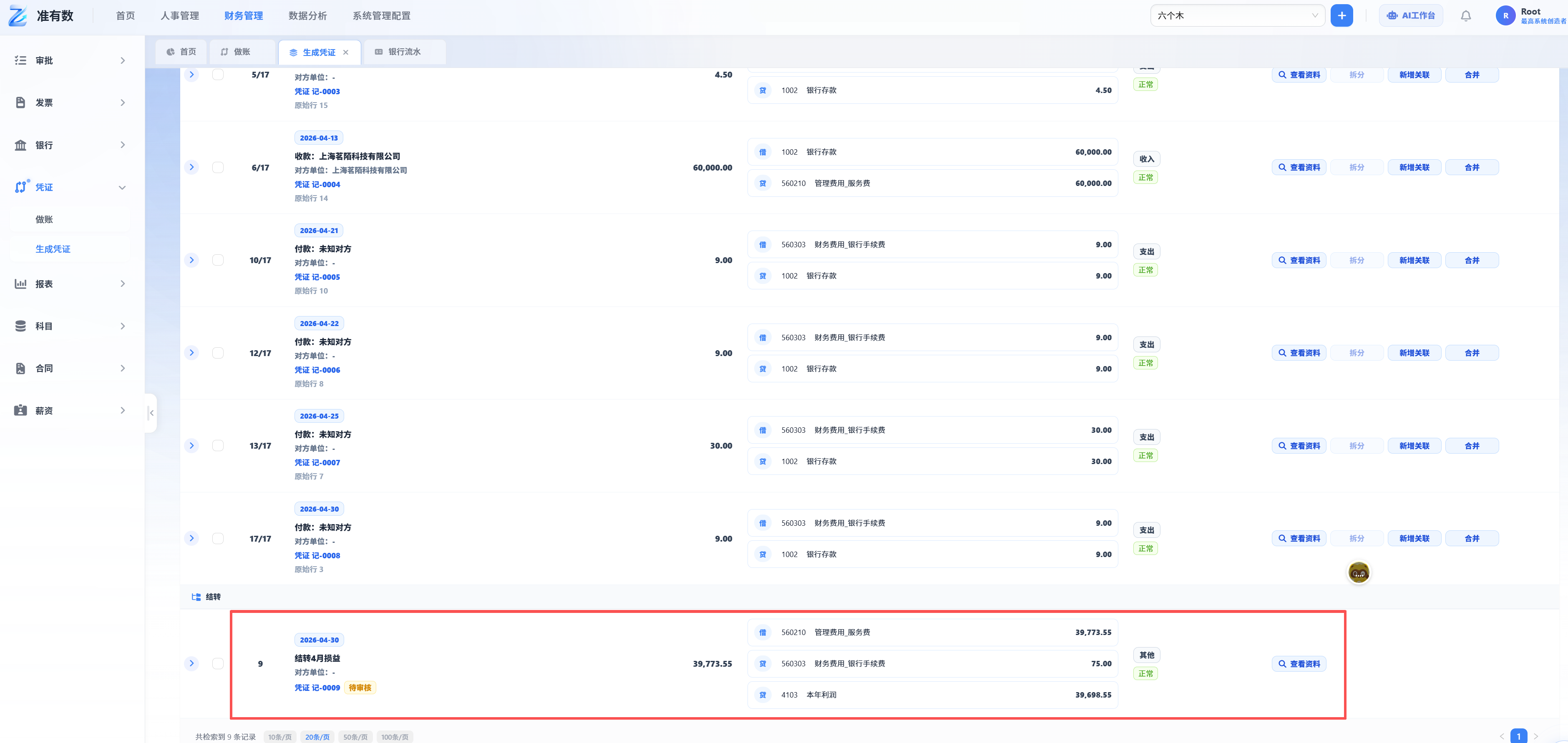
Task: Click 新增关联 for row 10/17
Action: pos(1414,261)
